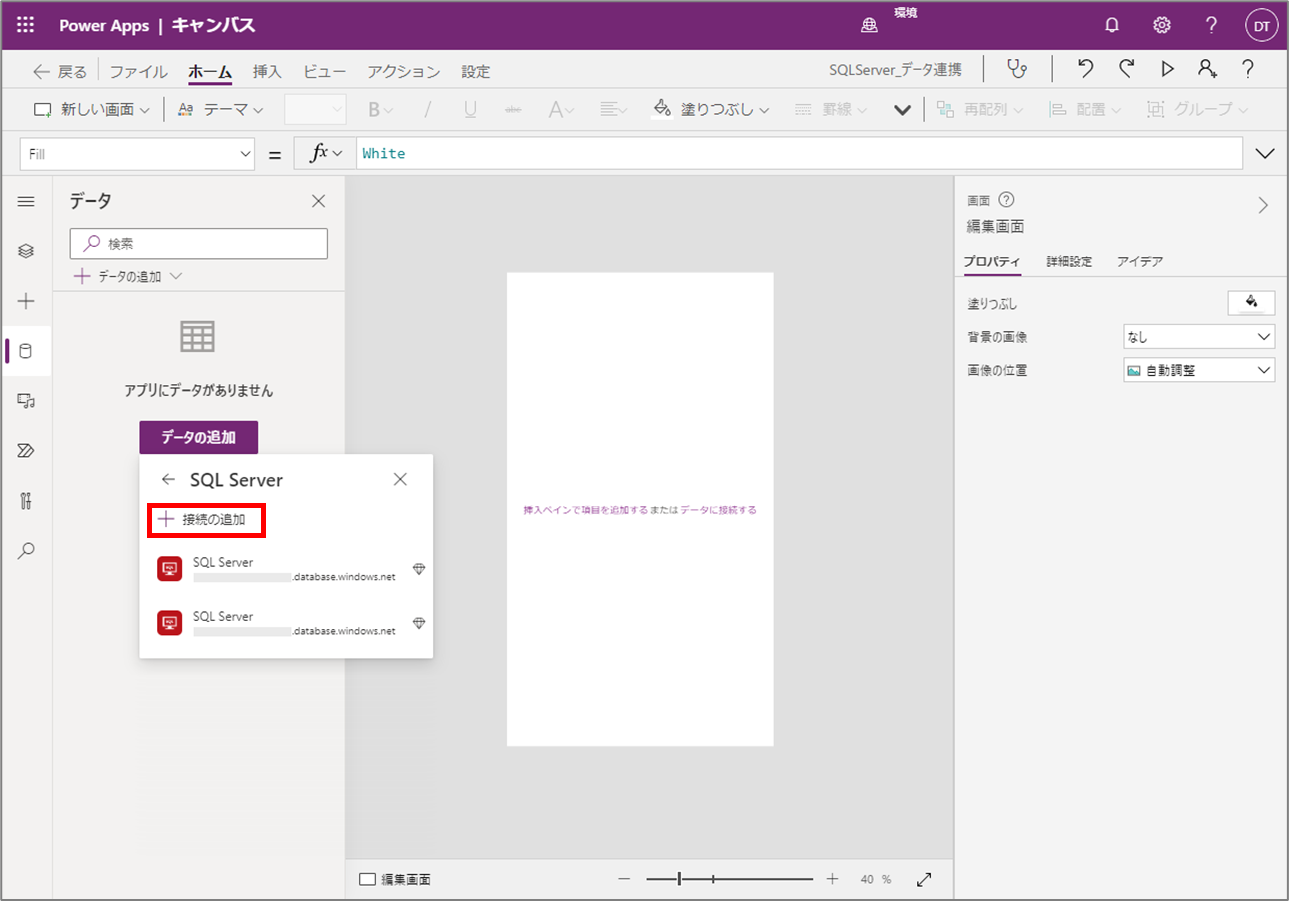Preview the app with the play icon
1289x901 pixels.
[1167, 69]
